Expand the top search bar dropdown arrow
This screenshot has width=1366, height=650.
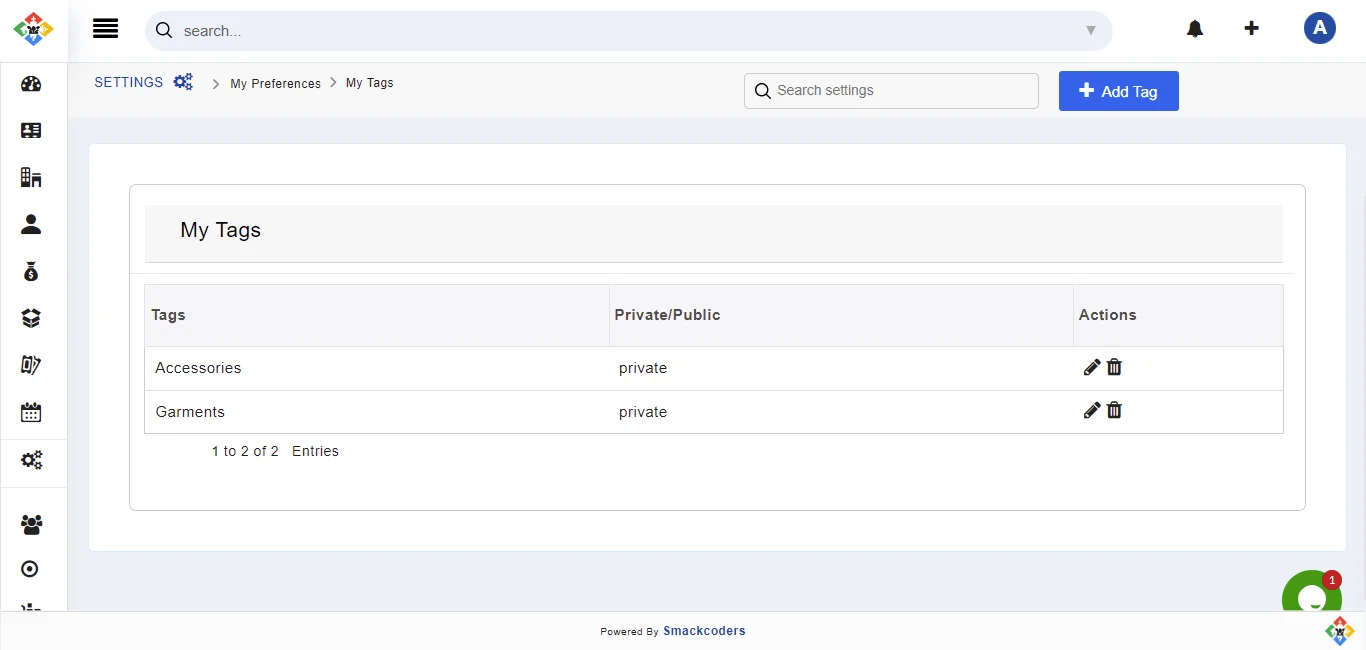coord(1091,31)
